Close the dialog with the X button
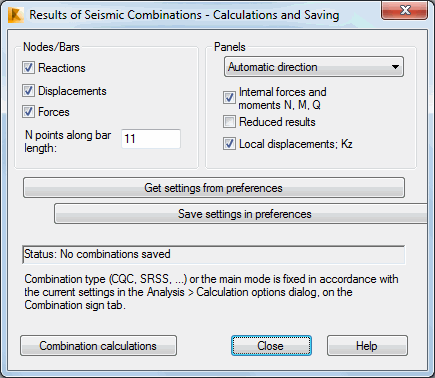 click(404, 11)
